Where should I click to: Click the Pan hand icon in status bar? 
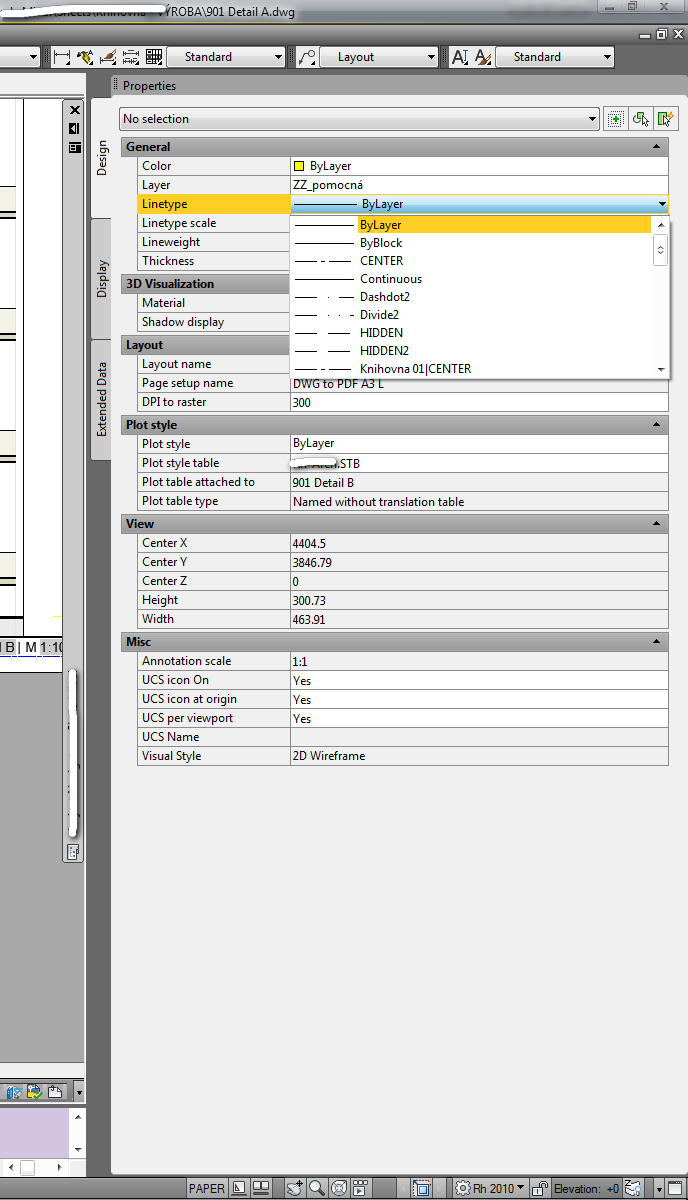tap(295, 1188)
